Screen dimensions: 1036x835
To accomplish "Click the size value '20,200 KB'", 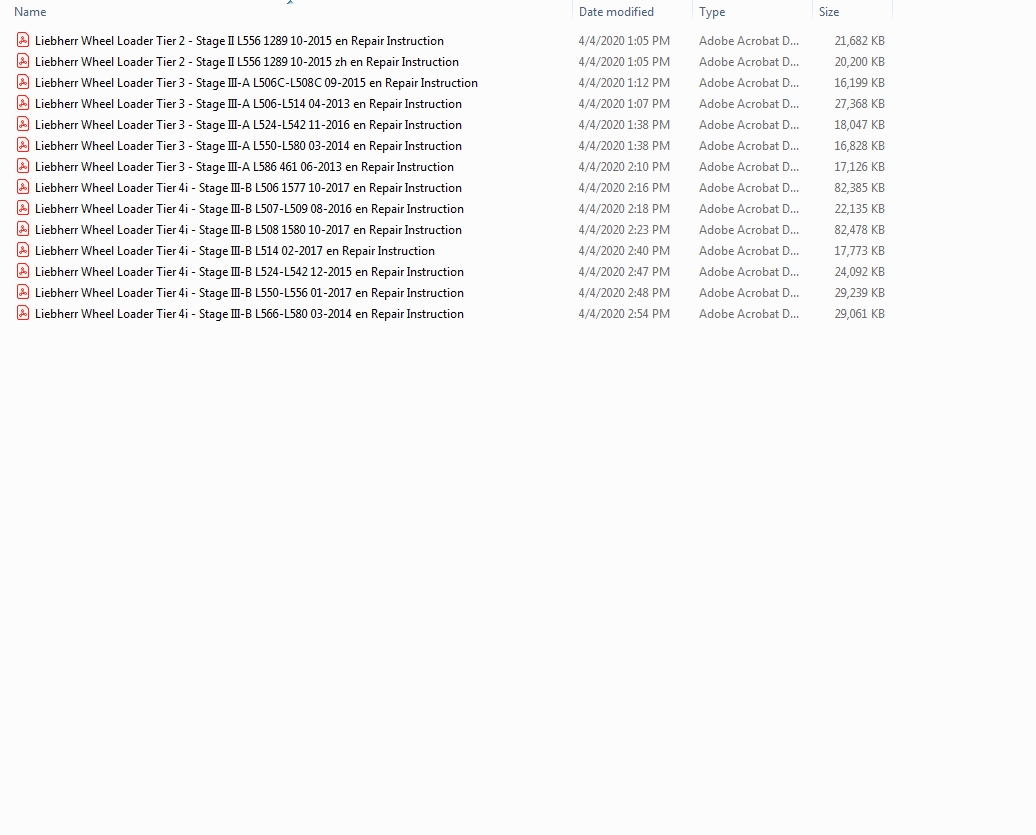I will point(860,62).
